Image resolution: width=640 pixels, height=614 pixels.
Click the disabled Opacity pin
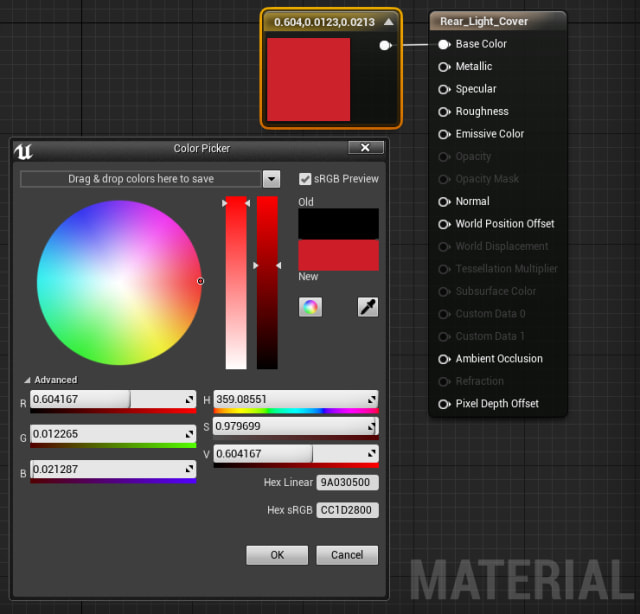point(444,157)
